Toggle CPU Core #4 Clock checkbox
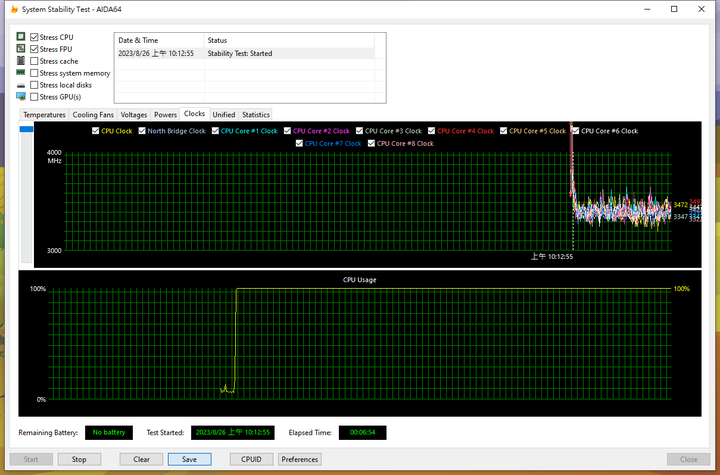The image size is (720, 475). (x=431, y=131)
